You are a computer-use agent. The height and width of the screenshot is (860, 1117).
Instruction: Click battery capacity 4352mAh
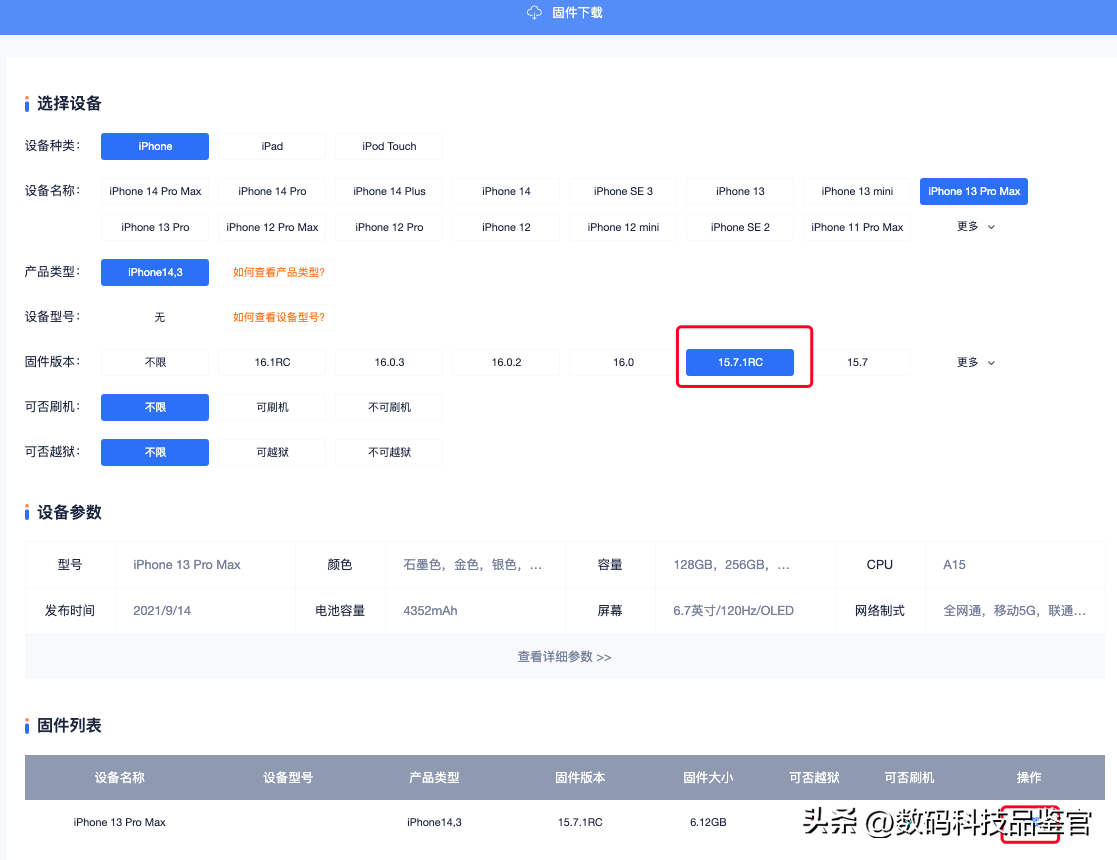[x=430, y=611]
